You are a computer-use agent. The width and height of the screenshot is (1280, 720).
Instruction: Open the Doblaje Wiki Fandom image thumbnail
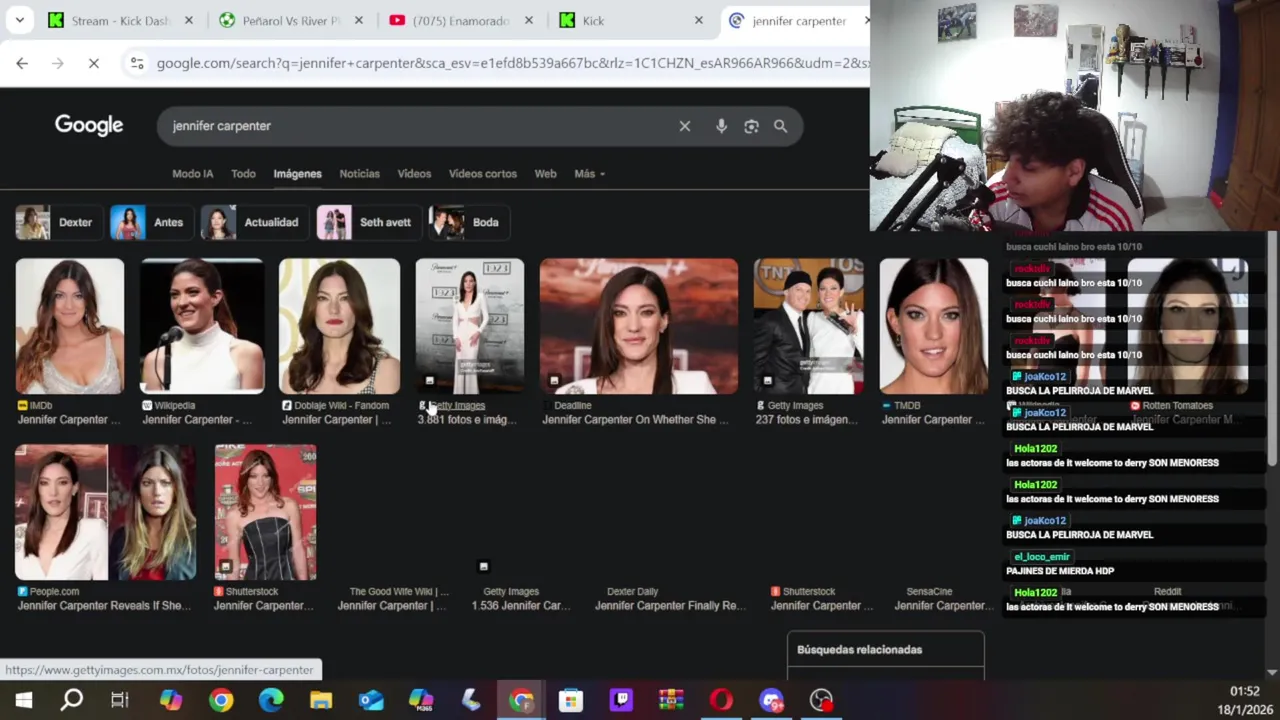339,326
